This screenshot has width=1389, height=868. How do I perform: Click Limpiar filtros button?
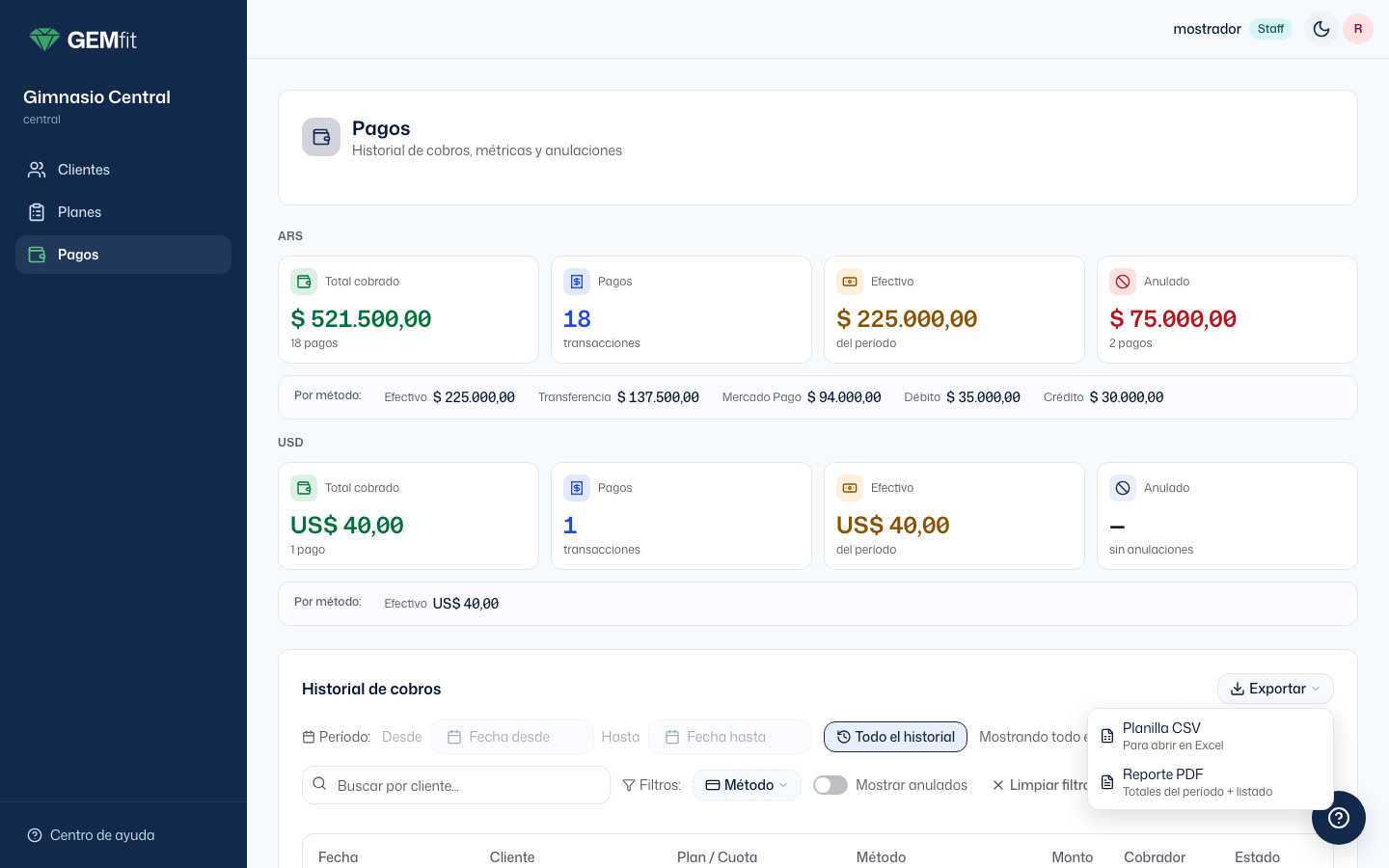[x=1040, y=785]
